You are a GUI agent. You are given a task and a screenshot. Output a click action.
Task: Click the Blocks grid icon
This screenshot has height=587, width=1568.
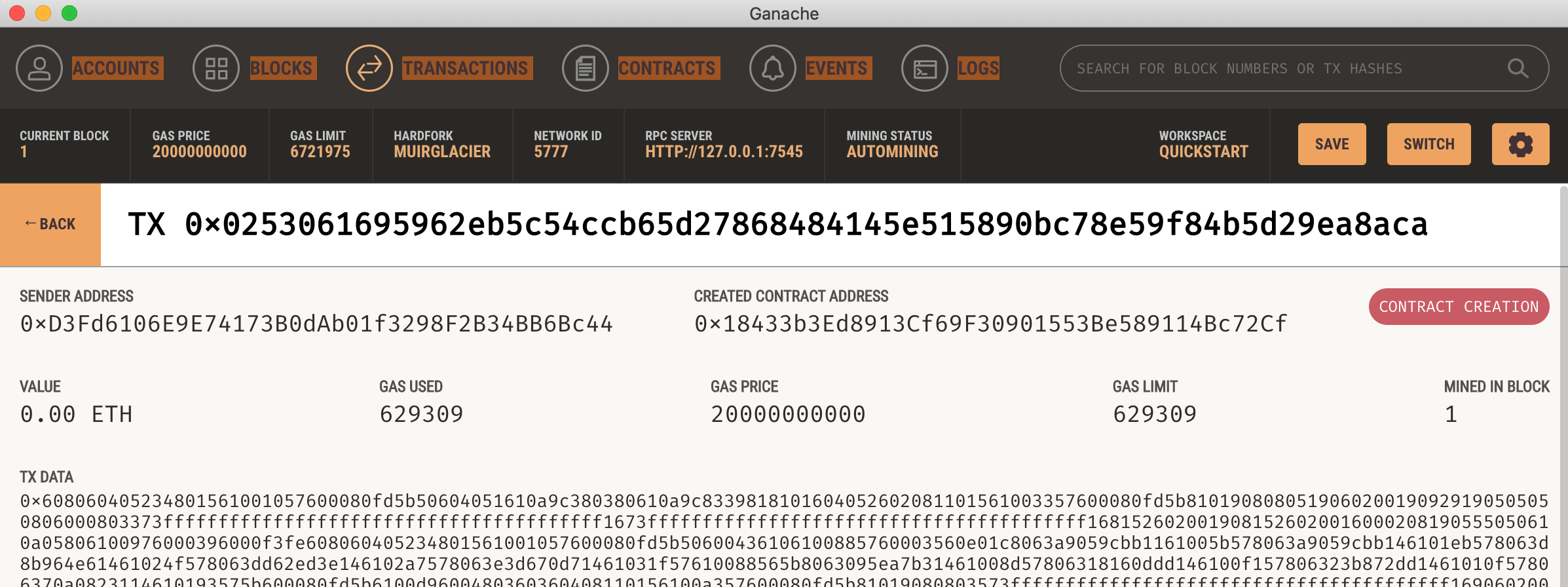[216, 68]
